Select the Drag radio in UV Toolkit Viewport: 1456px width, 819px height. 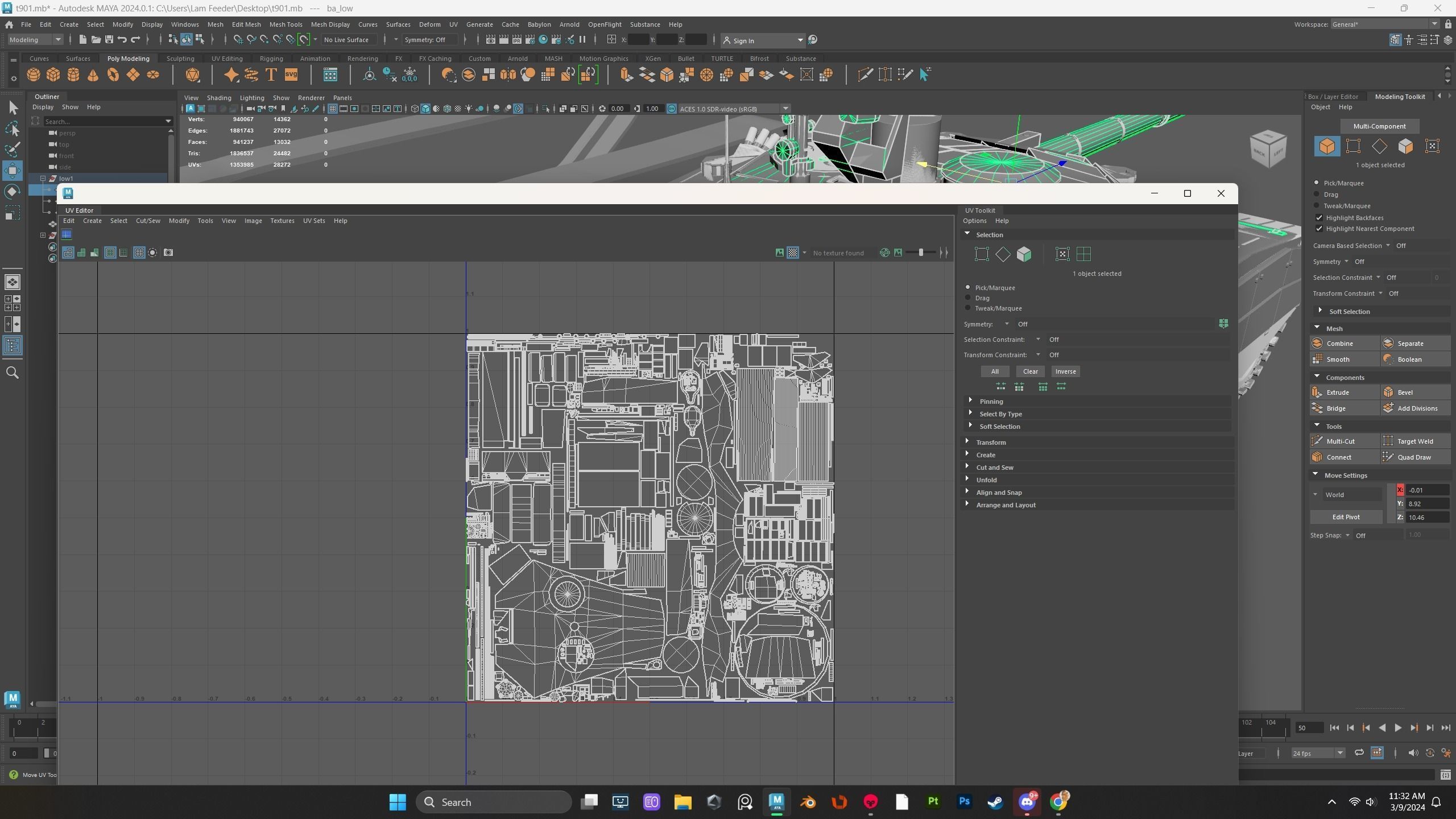click(968, 298)
